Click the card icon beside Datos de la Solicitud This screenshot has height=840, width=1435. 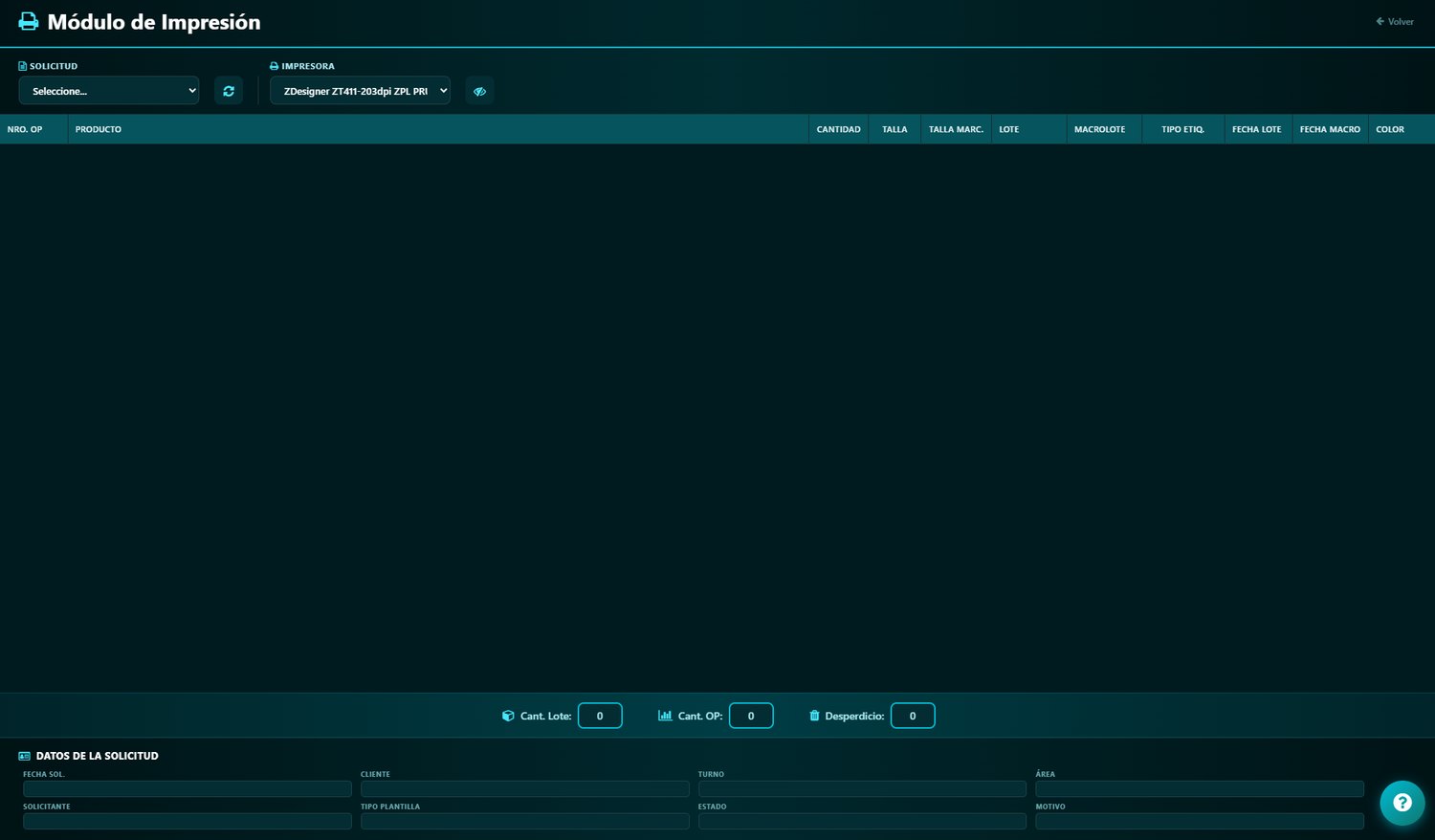click(x=25, y=756)
